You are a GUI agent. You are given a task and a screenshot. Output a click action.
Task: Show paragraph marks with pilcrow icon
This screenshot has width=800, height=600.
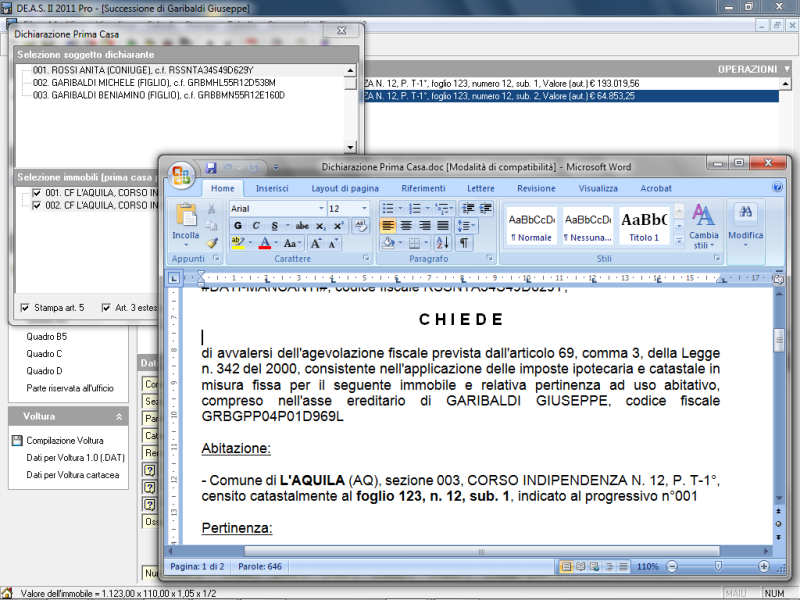(464, 243)
